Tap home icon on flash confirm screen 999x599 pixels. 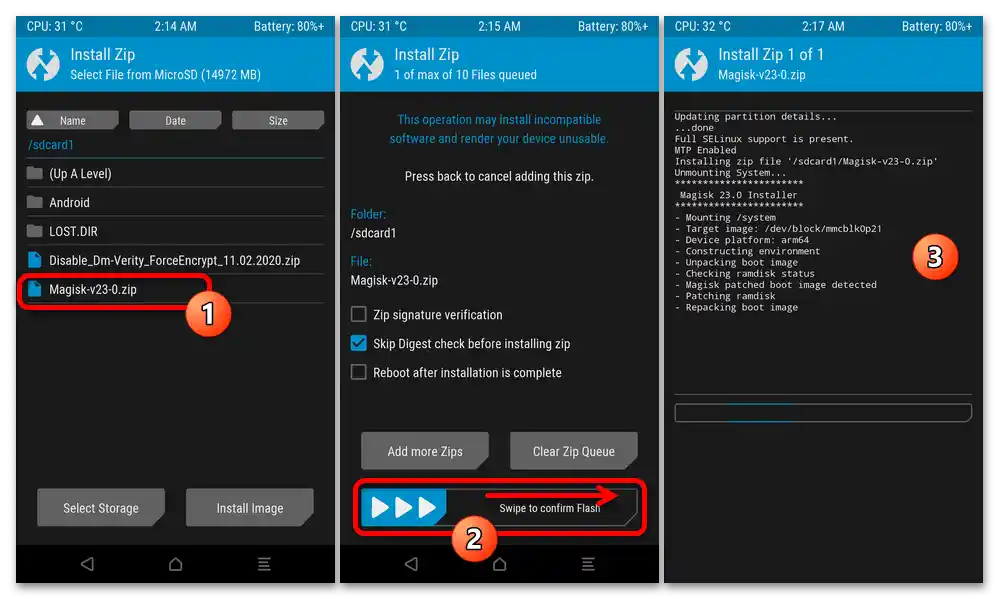pyautogui.click(x=500, y=564)
